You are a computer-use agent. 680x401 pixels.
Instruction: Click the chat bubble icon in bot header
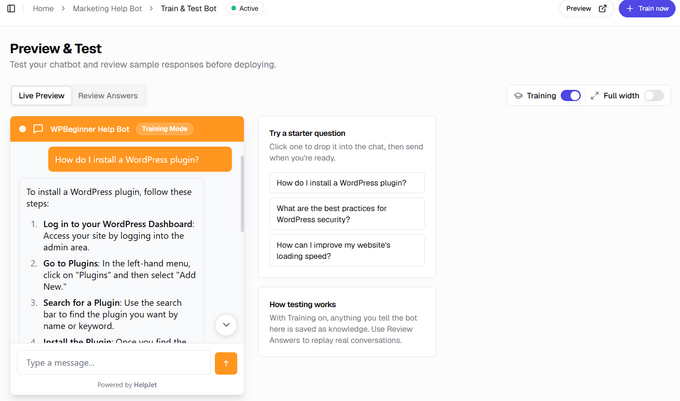(x=38, y=129)
